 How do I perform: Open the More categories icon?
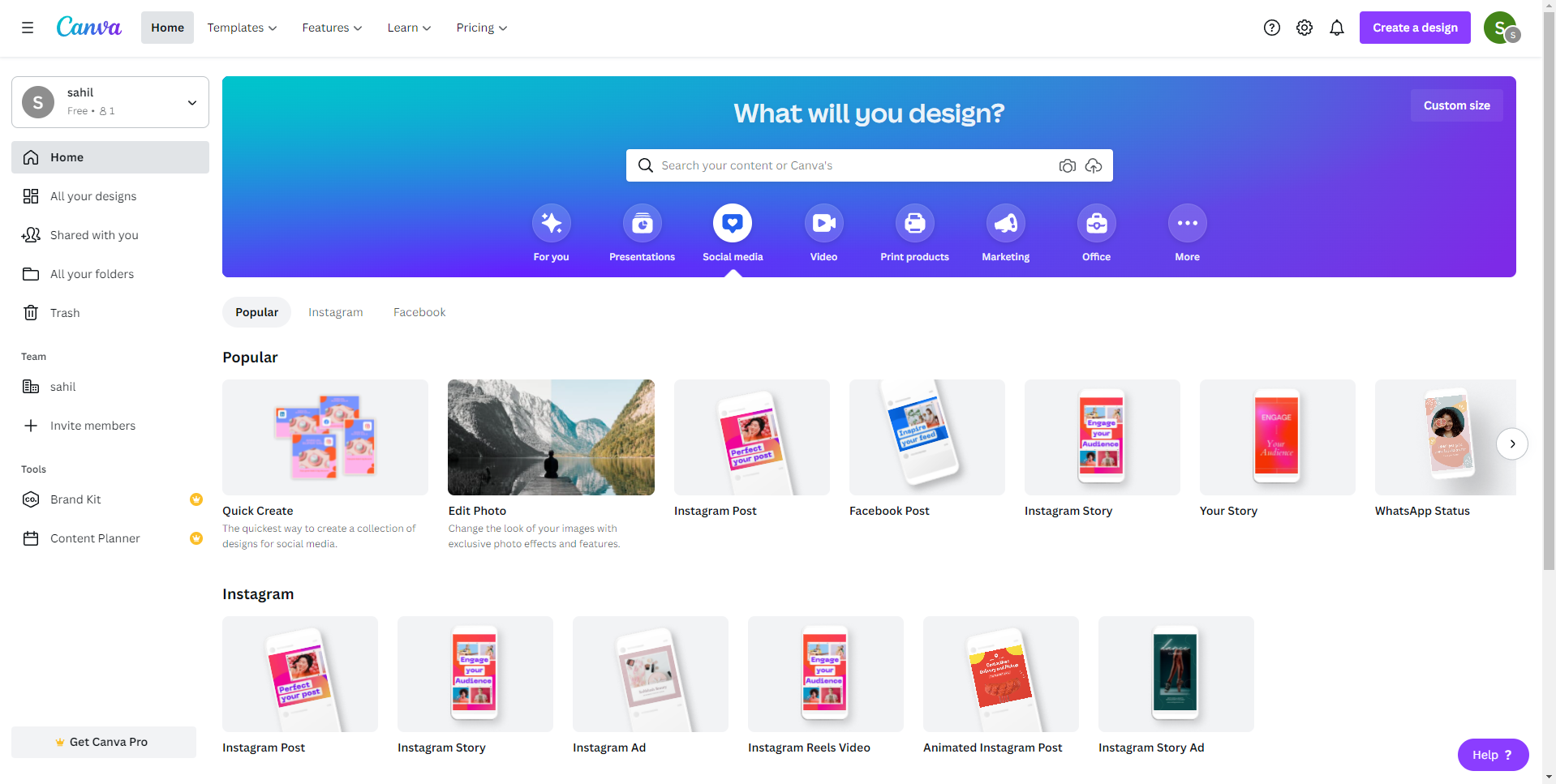coord(1188,223)
